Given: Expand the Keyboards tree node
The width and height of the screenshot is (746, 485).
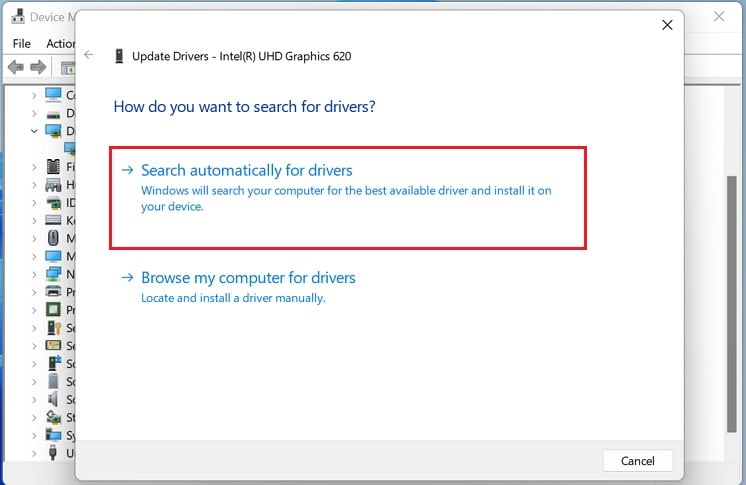Looking at the screenshot, I should (x=34, y=220).
